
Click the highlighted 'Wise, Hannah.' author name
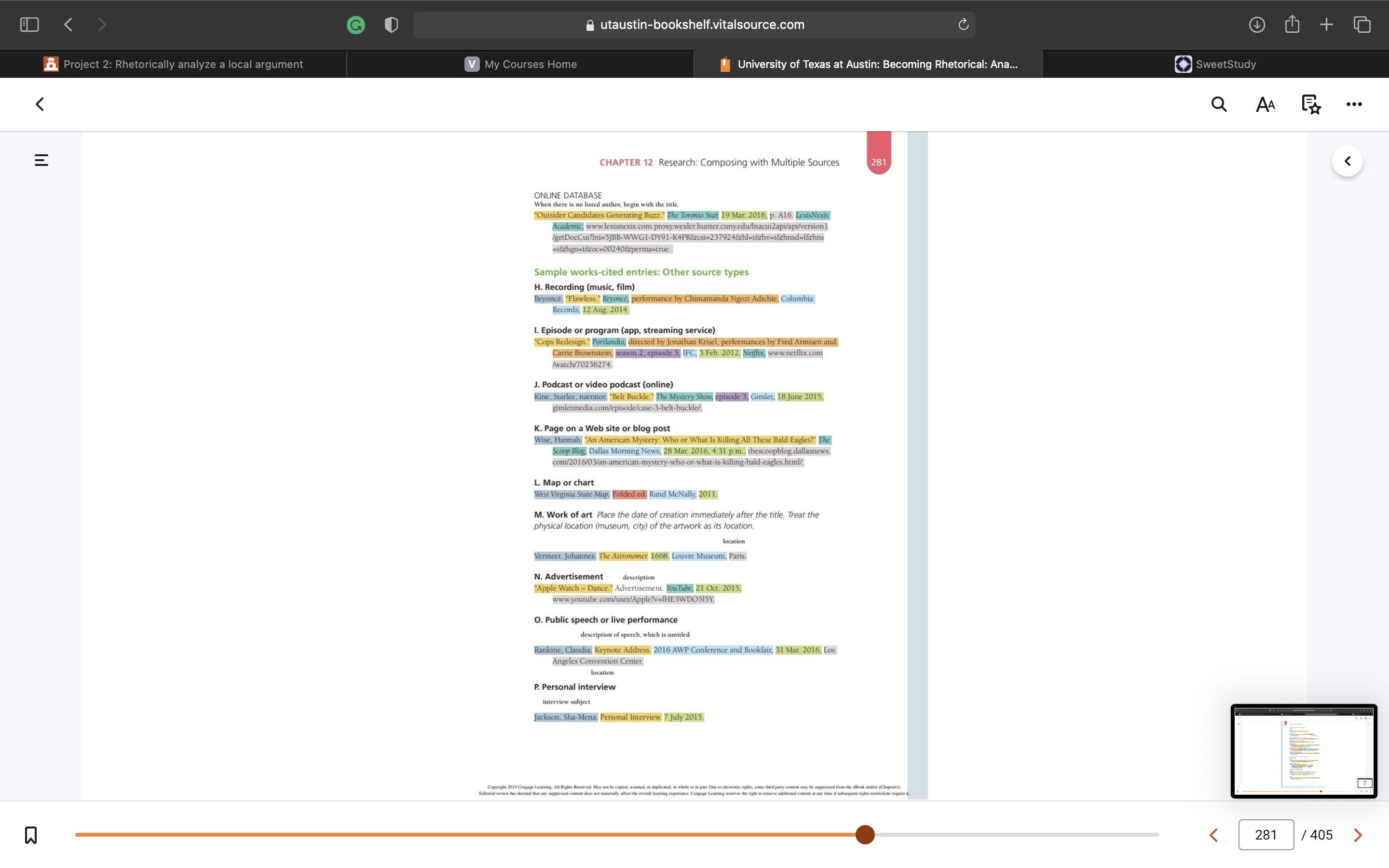coord(558,440)
